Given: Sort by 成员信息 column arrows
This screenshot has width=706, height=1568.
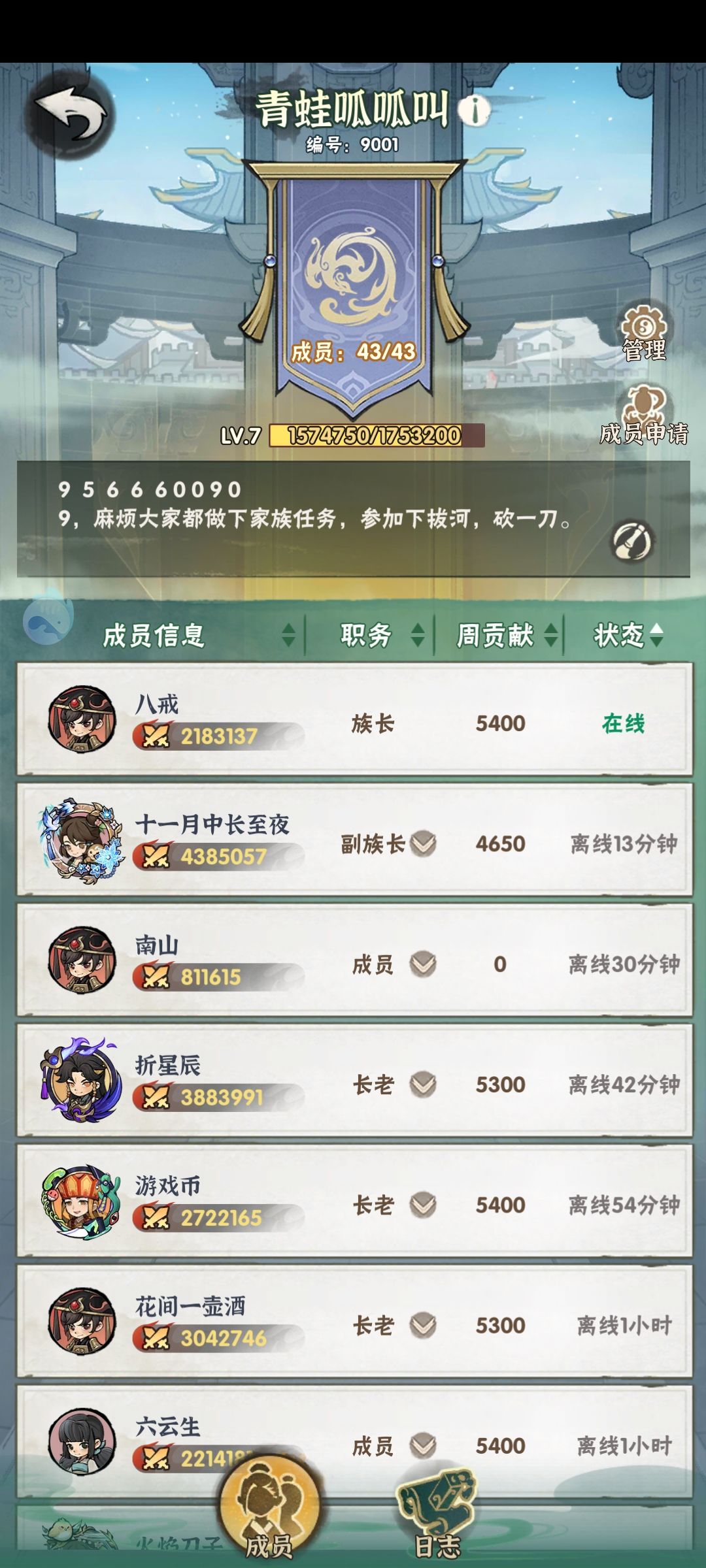Looking at the screenshot, I should point(288,635).
